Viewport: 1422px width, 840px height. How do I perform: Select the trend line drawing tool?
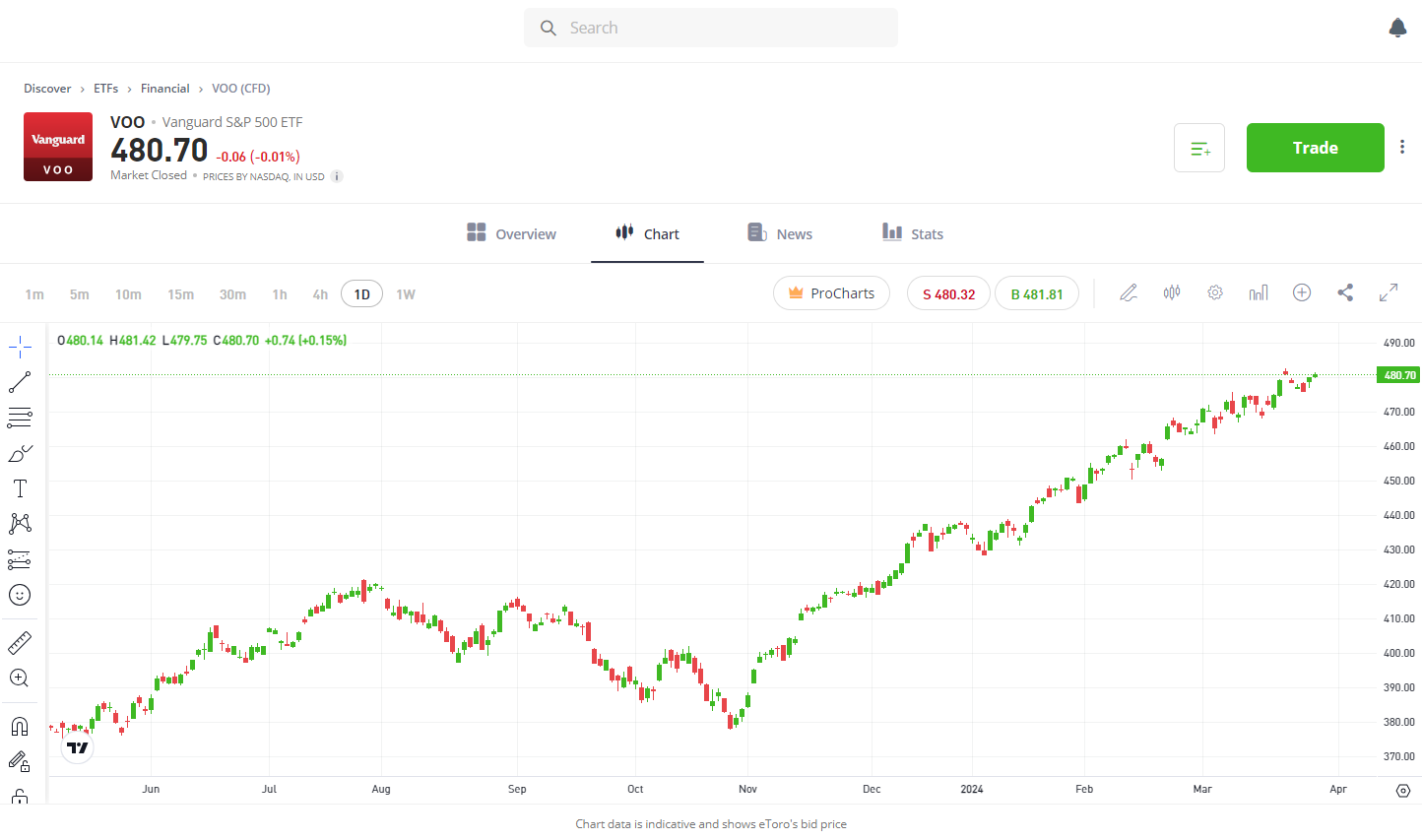tap(20, 381)
